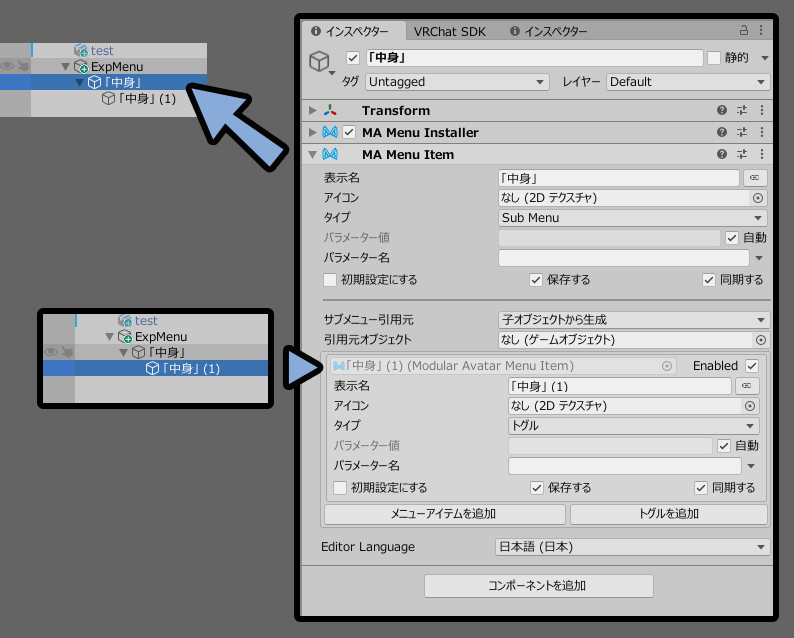Open the texture picker for the nested アイコン field
Screen dimensions: 794x638
(x=749, y=406)
